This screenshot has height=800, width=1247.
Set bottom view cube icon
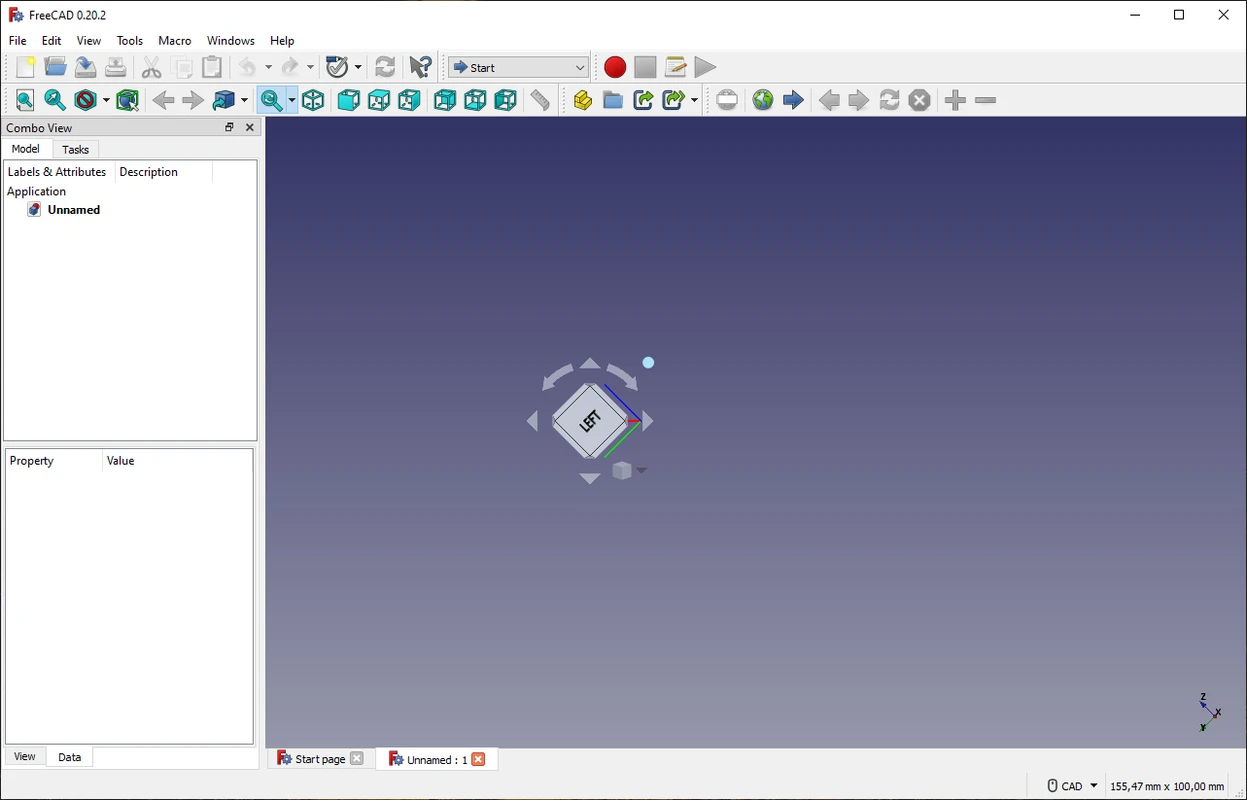point(475,100)
